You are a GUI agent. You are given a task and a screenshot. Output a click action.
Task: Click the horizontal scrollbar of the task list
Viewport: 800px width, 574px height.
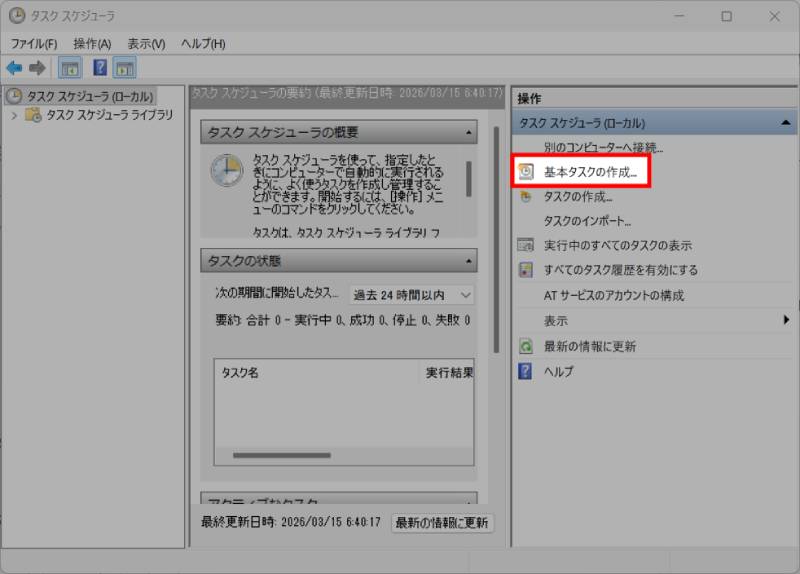click(x=282, y=455)
